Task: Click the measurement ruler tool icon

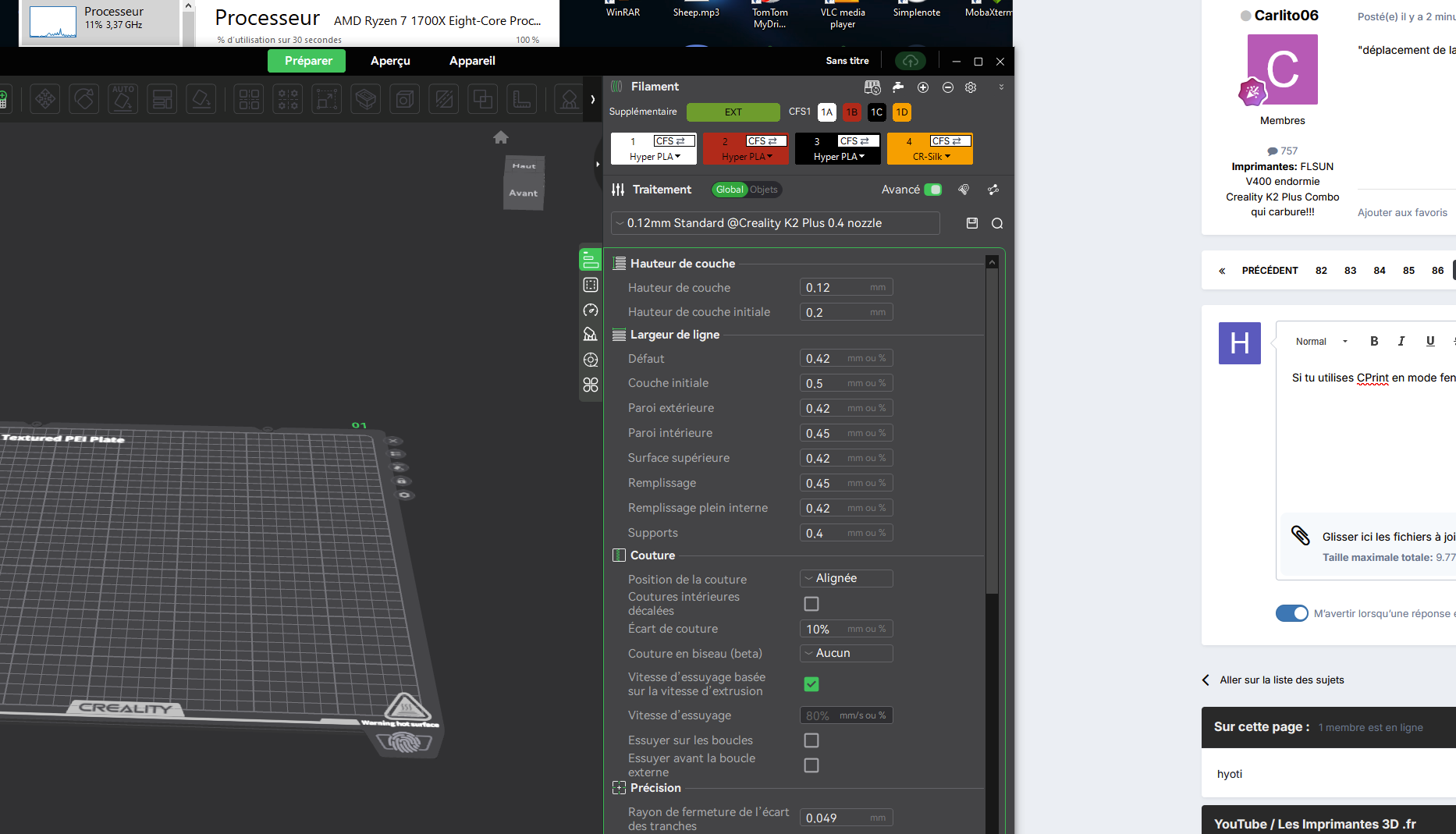Action: (x=521, y=99)
